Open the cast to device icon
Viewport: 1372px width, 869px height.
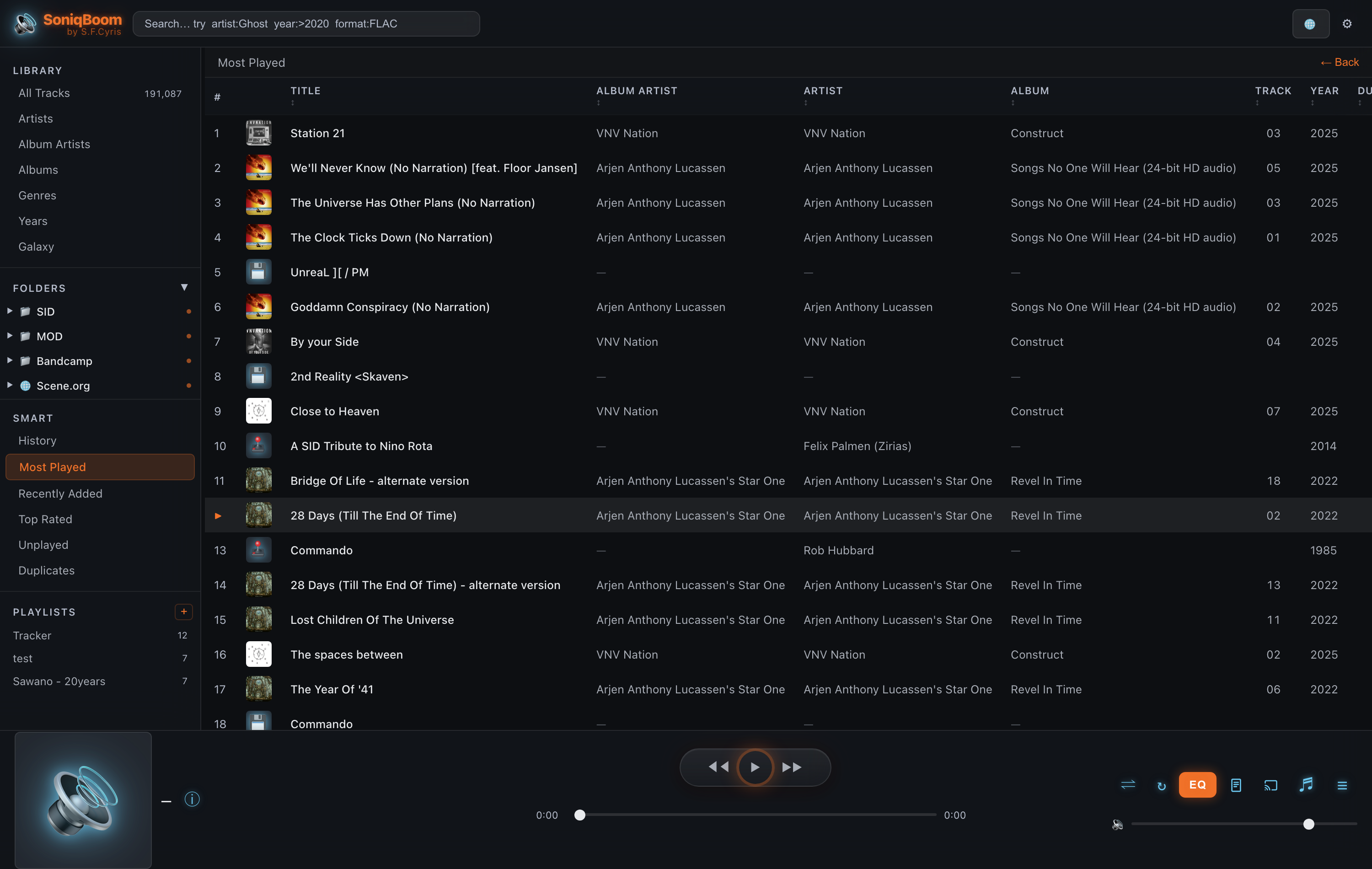point(1270,785)
